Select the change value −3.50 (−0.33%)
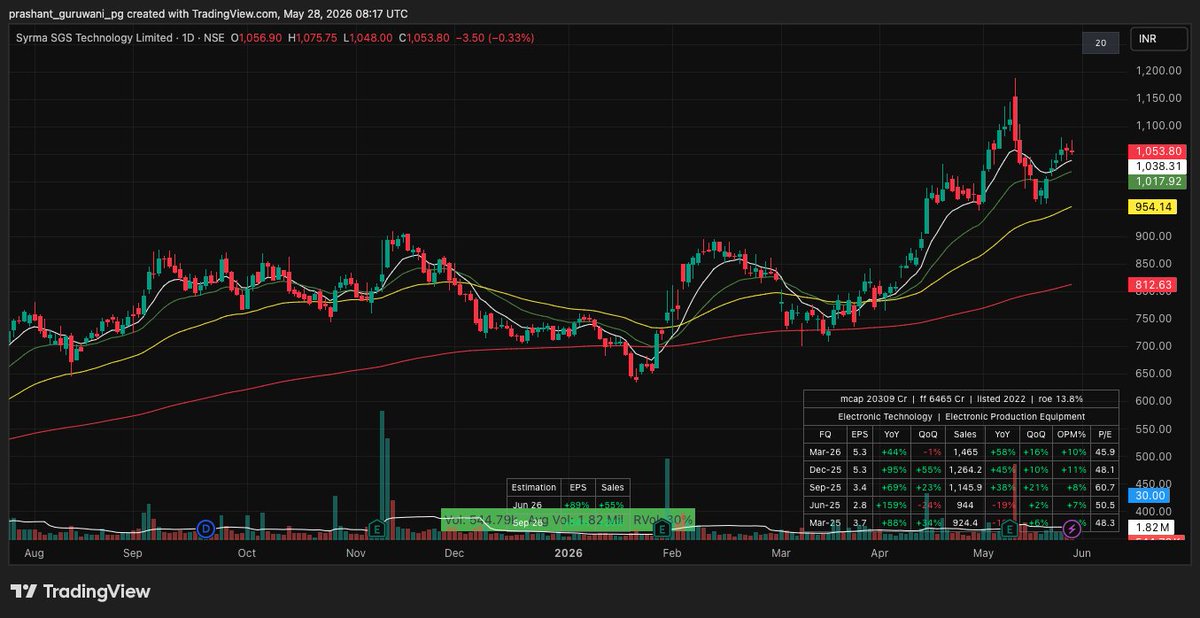Screen dimensions: 1200x618 [x=495, y=38]
